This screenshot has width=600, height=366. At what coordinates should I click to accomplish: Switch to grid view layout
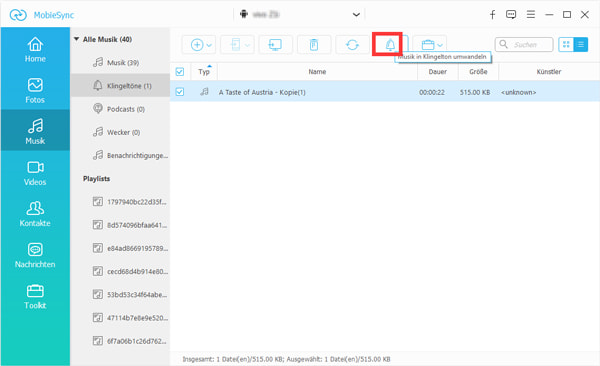pos(566,44)
